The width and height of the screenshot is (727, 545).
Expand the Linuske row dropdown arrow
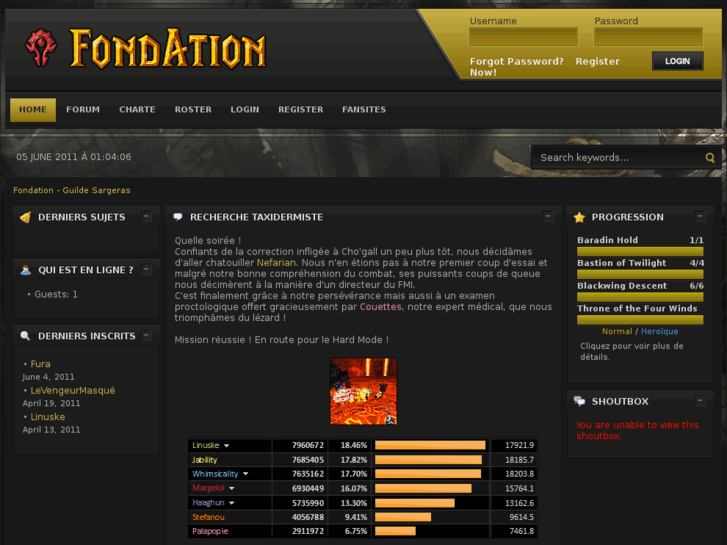227,446
